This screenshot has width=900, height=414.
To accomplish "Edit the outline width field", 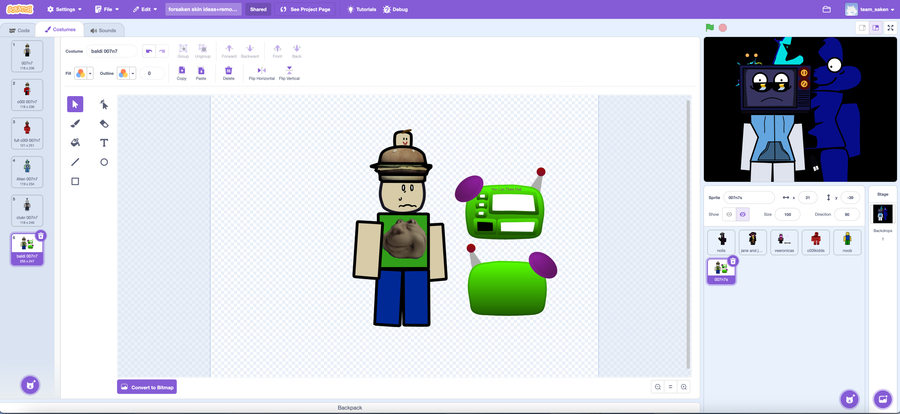I will pos(152,73).
